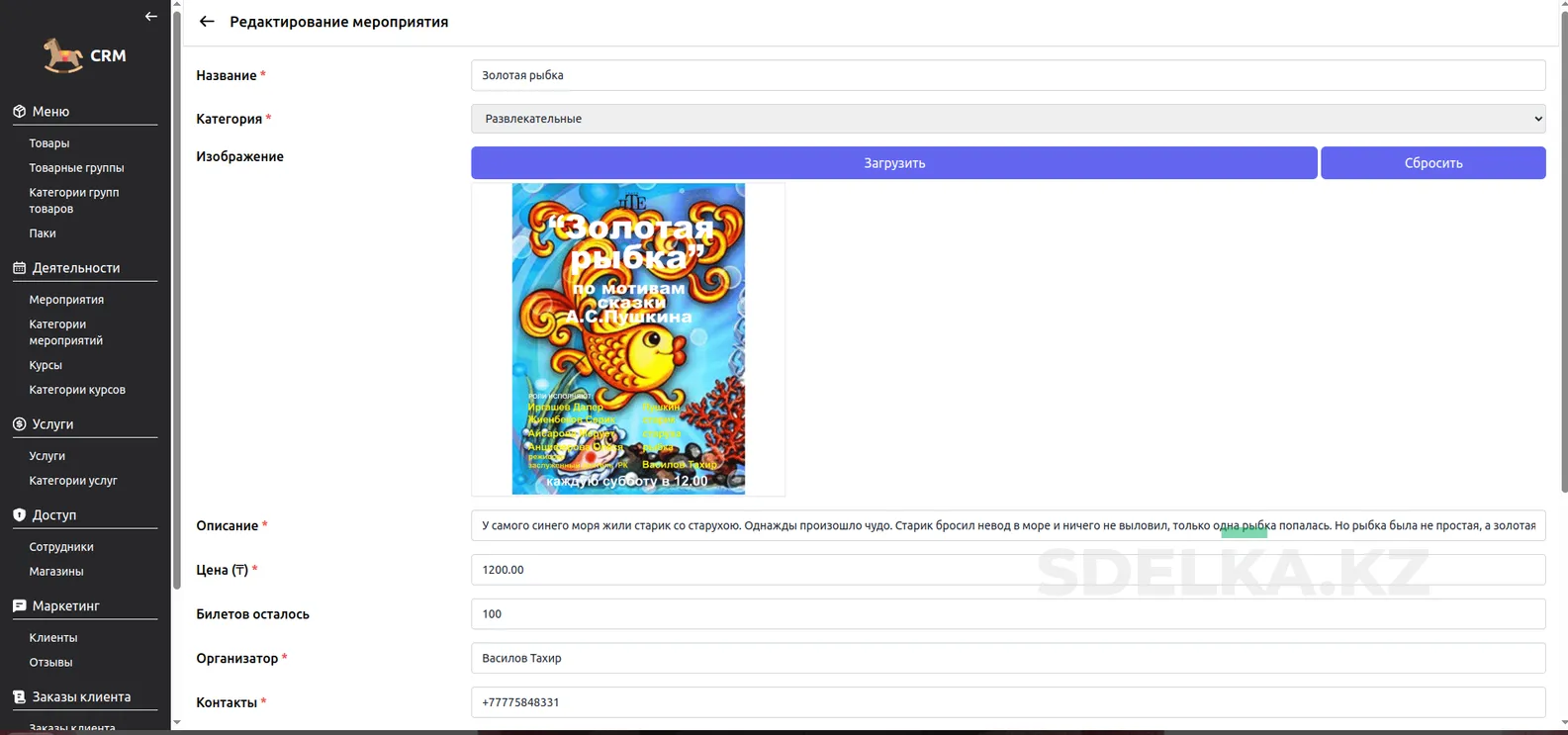This screenshot has width=1568, height=735.
Task: Open Магазины page
Action: click(56, 572)
